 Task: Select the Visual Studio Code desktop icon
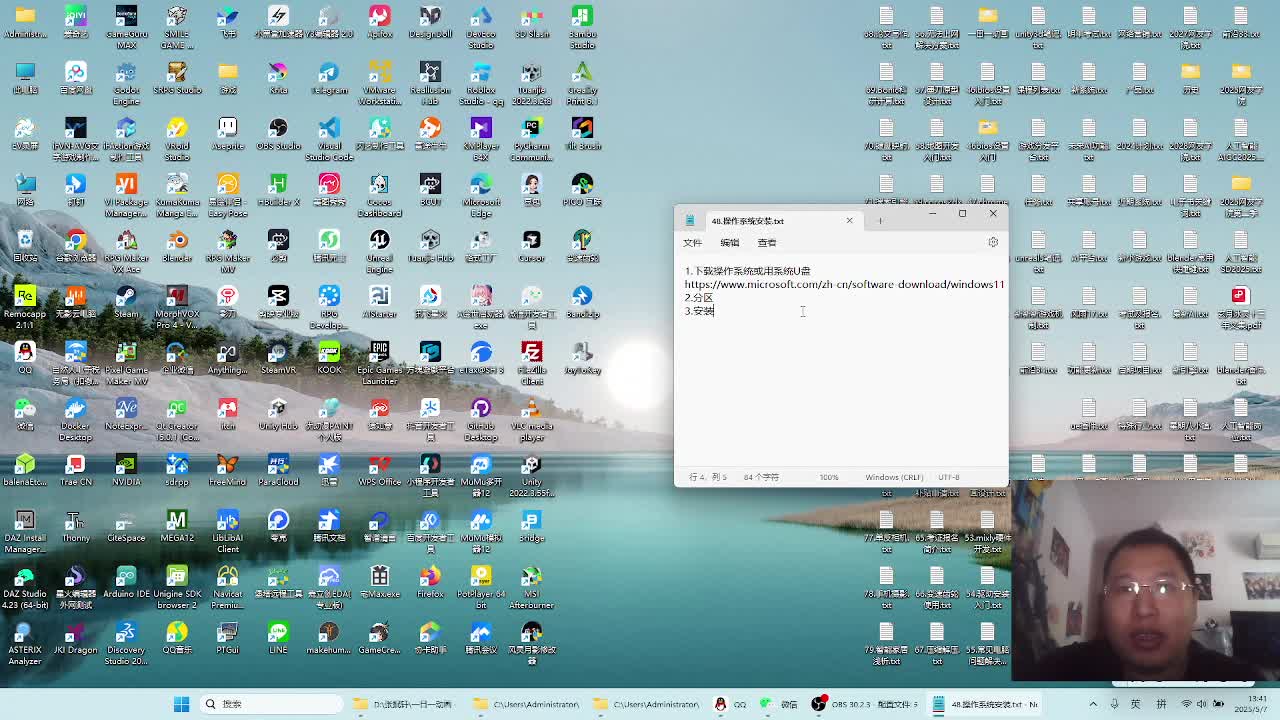[x=329, y=134]
